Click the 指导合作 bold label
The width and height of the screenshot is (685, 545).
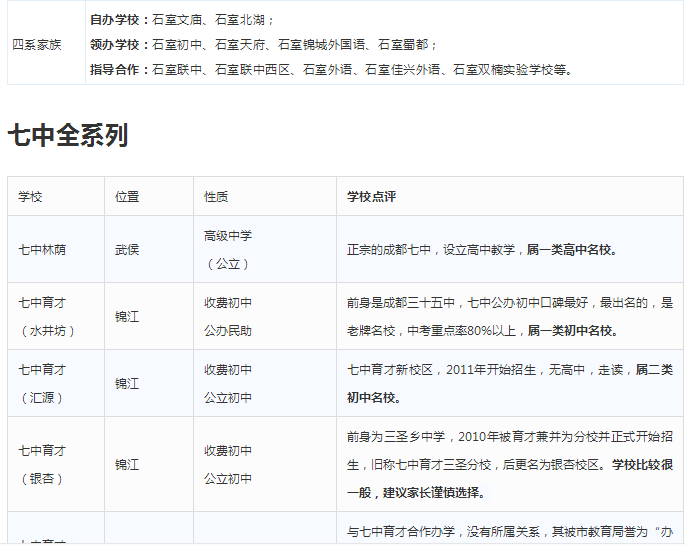tap(119, 70)
